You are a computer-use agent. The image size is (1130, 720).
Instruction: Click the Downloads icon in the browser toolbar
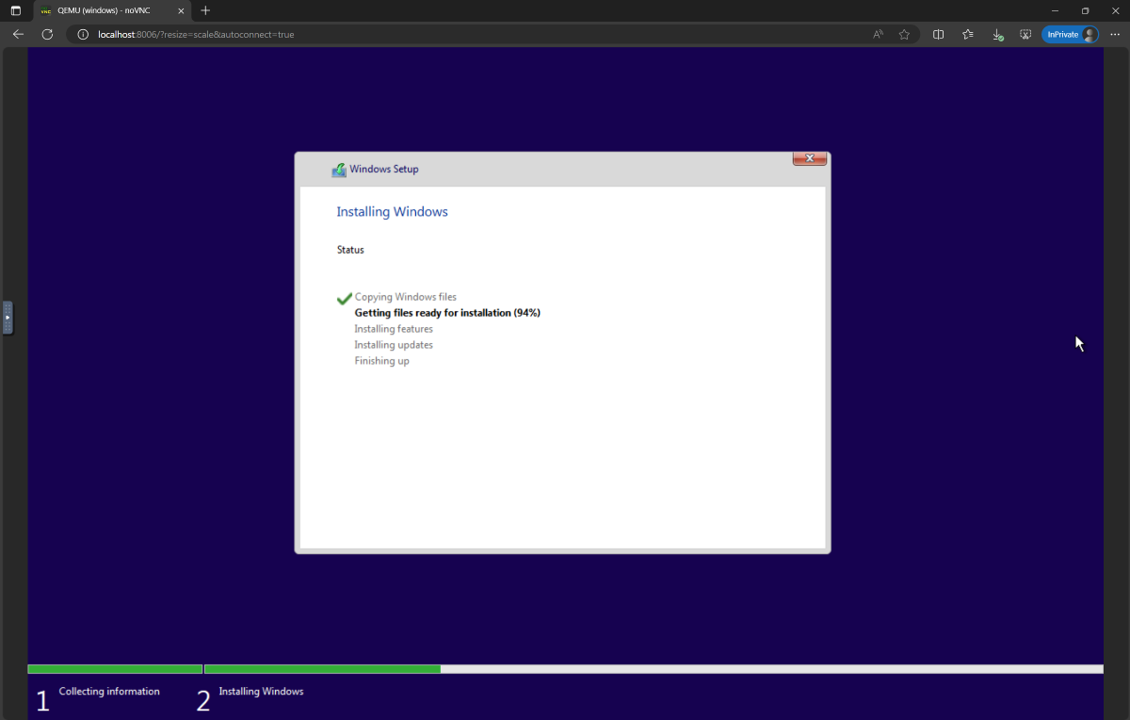click(997, 34)
